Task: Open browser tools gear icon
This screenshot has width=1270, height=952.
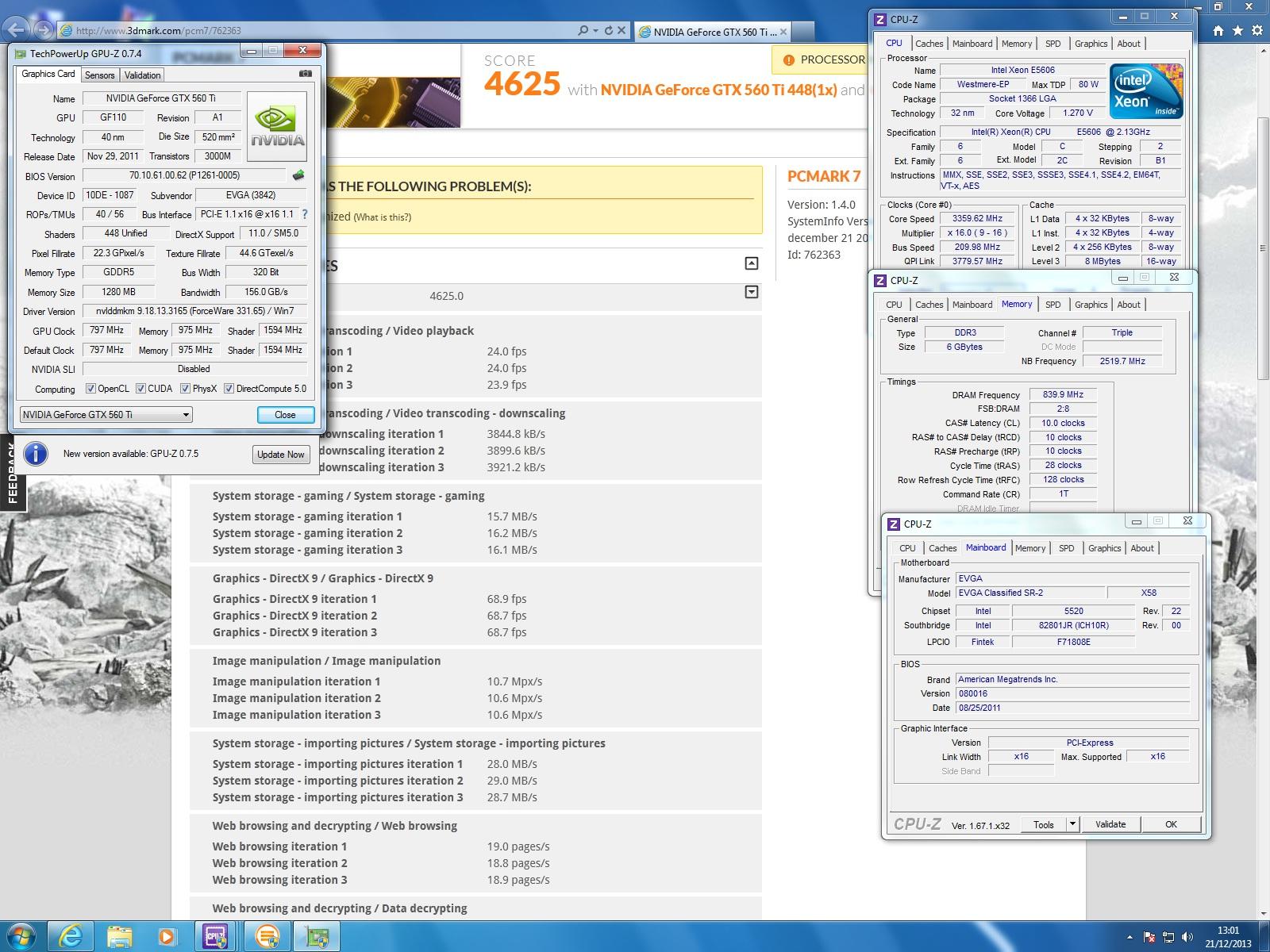Action: (x=1257, y=31)
